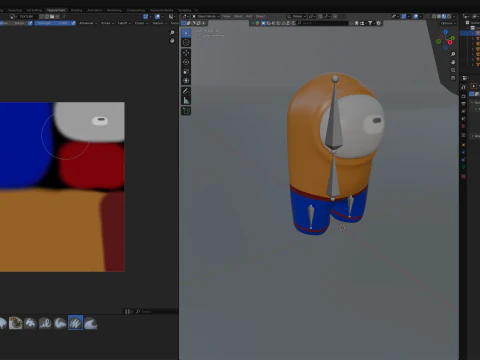Toggle snapping magnet in viewport header
Image resolution: width=480 pixels, height=360 pixels.
coord(321,16)
